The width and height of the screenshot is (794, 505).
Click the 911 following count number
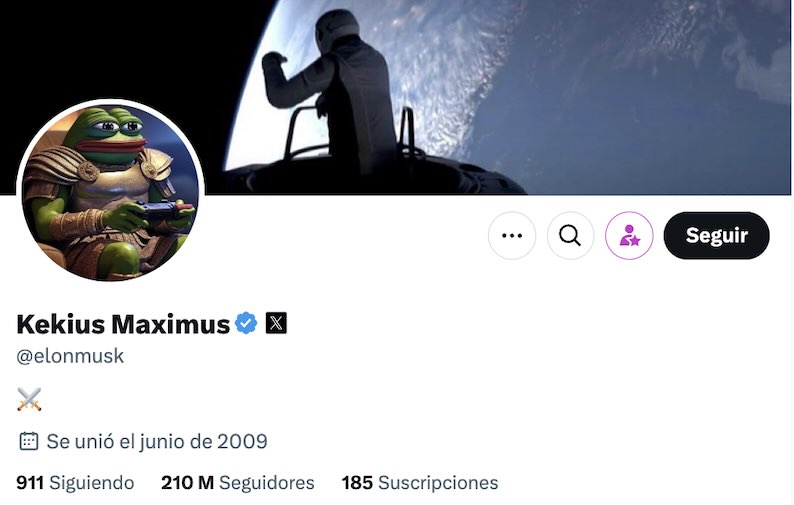coord(30,483)
